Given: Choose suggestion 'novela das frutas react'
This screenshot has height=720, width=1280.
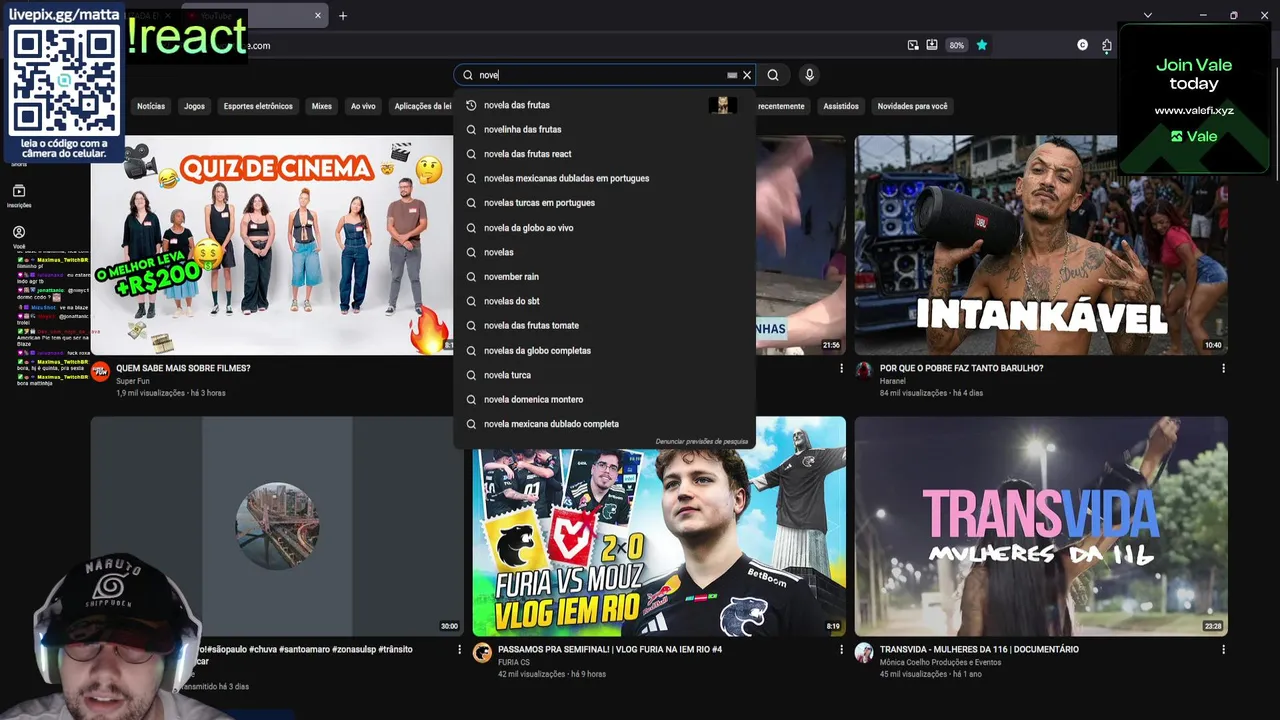Looking at the screenshot, I should pos(604,154).
